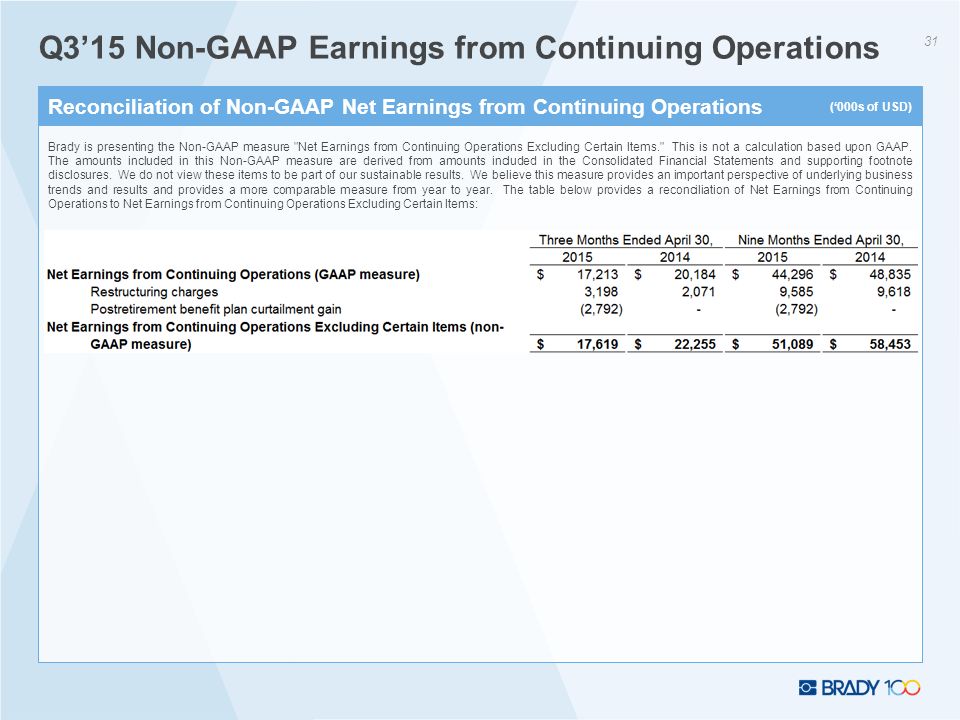Viewport: 960px width, 720px height.
Task: Click slide page number 31
Action: pos(931,41)
